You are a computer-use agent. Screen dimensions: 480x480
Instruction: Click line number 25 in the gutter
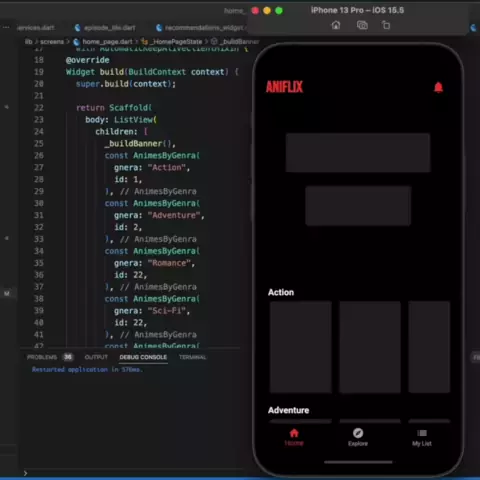click(39, 144)
